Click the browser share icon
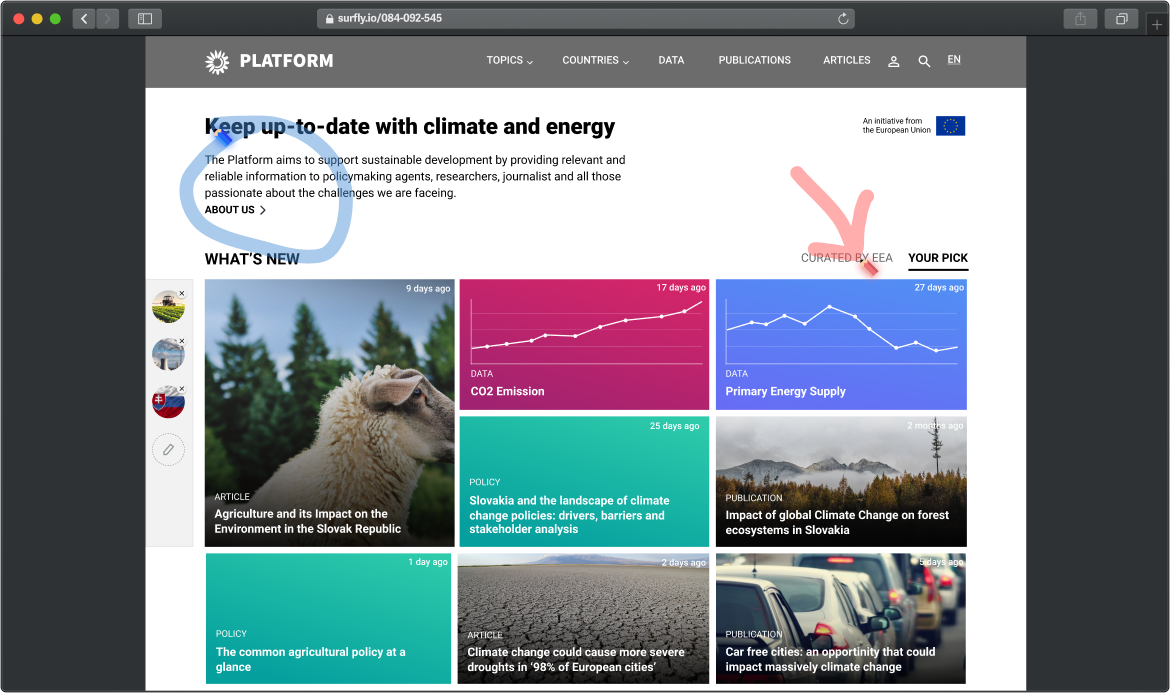This screenshot has height=693, width=1170. pos(1080,18)
